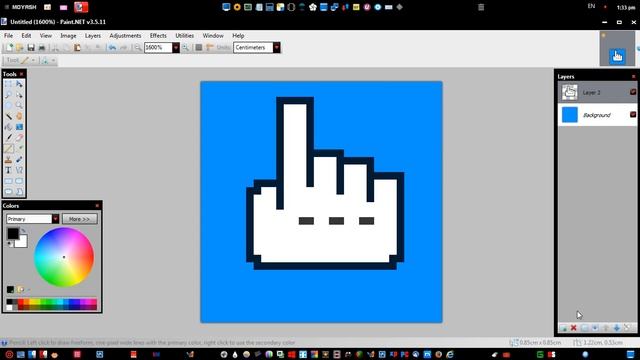Image resolution: width=640 pixels, height=360 pixels.
Task: Select the Gradient tool
Action: (x=19, y=127)
